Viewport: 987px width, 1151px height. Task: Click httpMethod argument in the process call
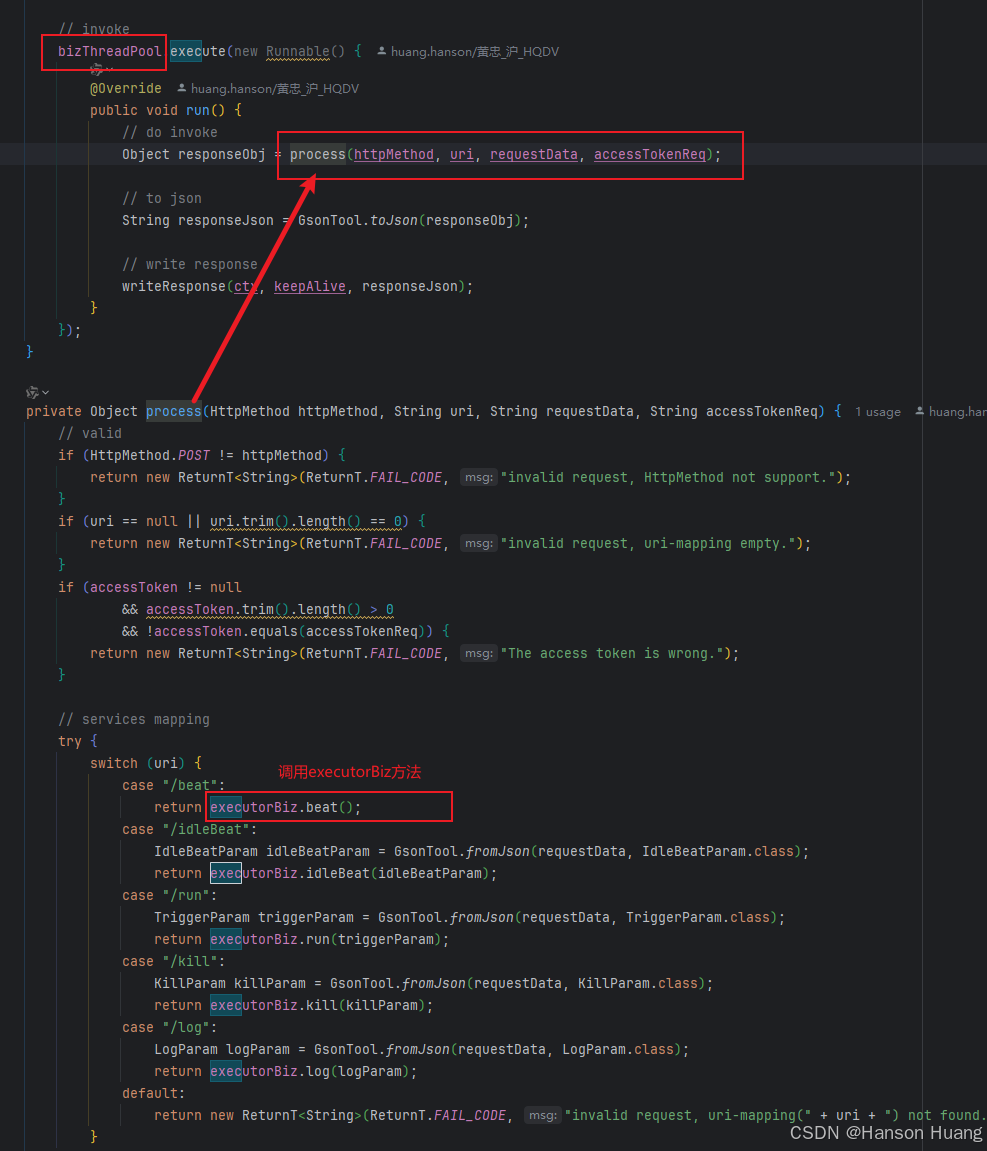click(393, 154)
